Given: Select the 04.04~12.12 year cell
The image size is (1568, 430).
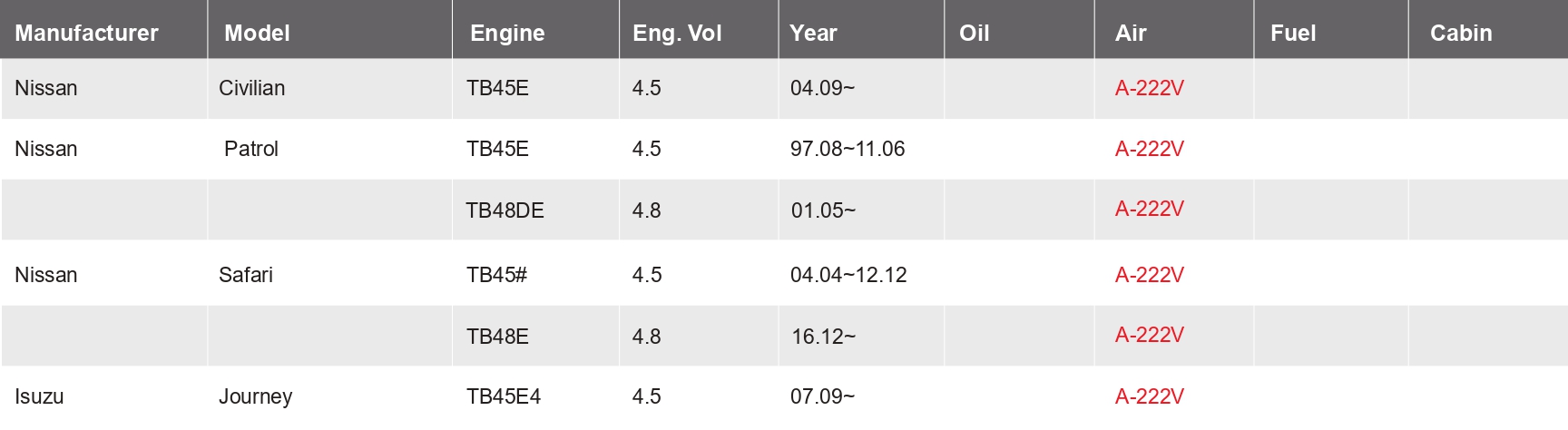Looking at the screenshot, I should pos(848,275).
